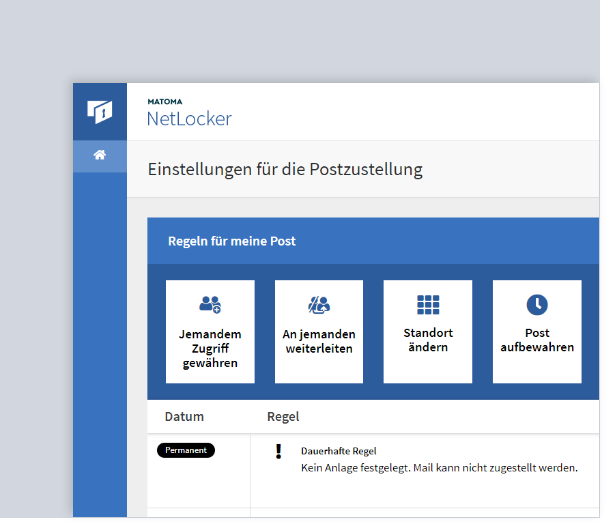611x529 pixels.
Task: Select the Dauerhafte Regel title text
Action: coord(339,451)
